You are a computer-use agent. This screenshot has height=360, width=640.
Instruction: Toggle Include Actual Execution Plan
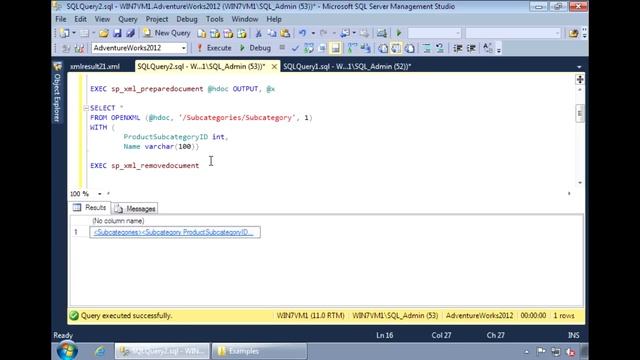(x=351, y=48)
